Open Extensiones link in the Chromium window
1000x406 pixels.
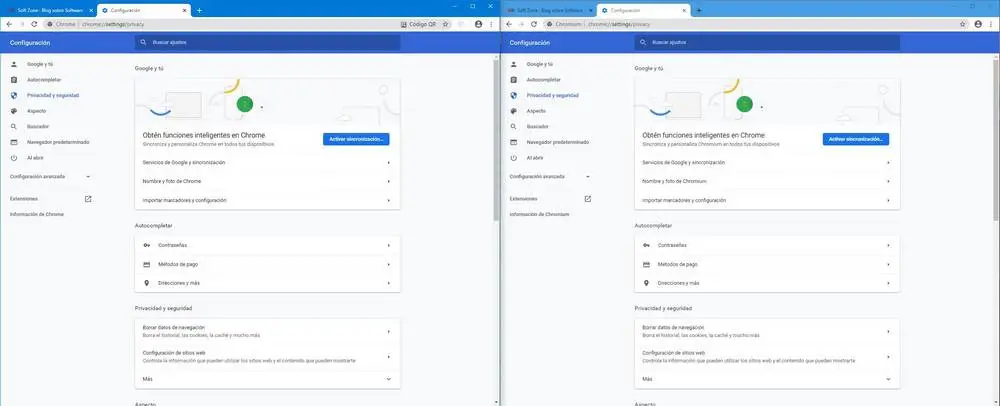[x=550, y=199]
